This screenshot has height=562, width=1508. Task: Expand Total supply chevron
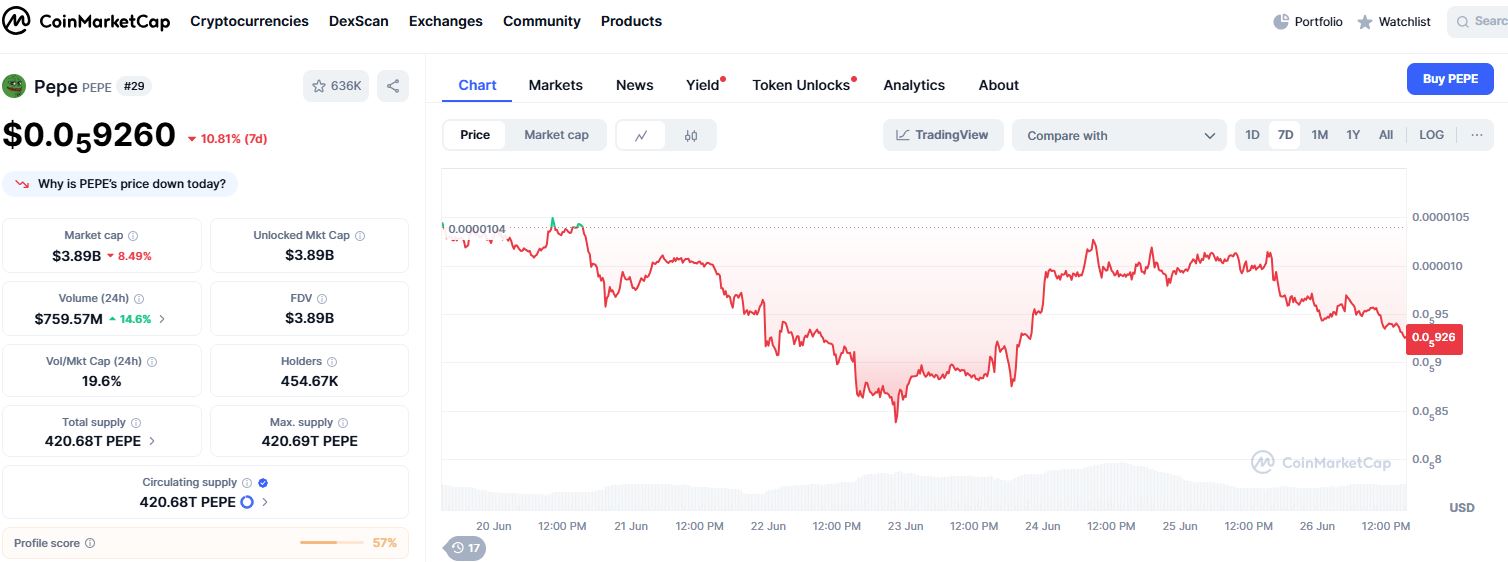(152, 441)
